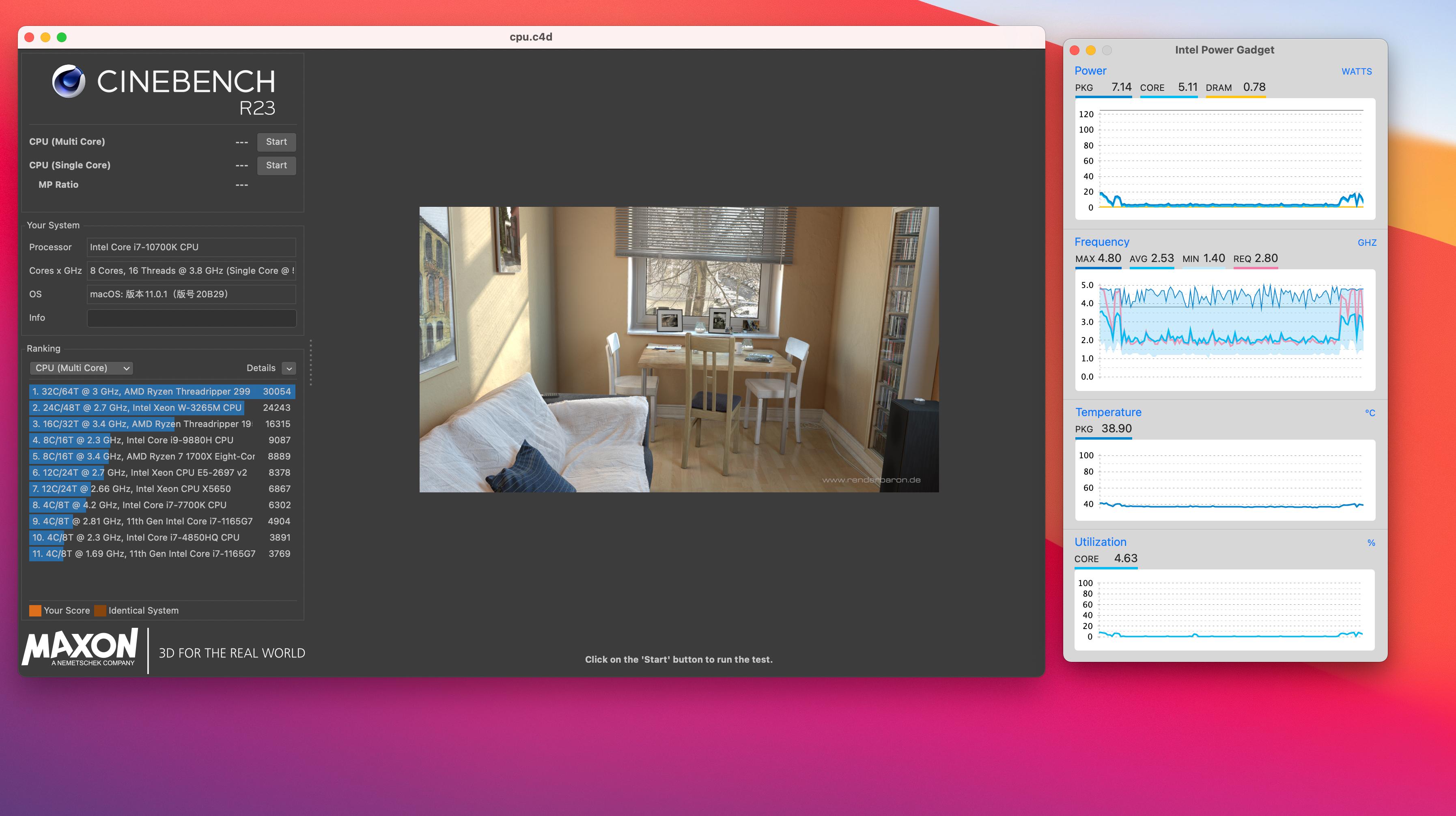Image resolution: width=1456 pixels, height=816 pixels.
Task: Click the Processor name field
Action: 191,247
